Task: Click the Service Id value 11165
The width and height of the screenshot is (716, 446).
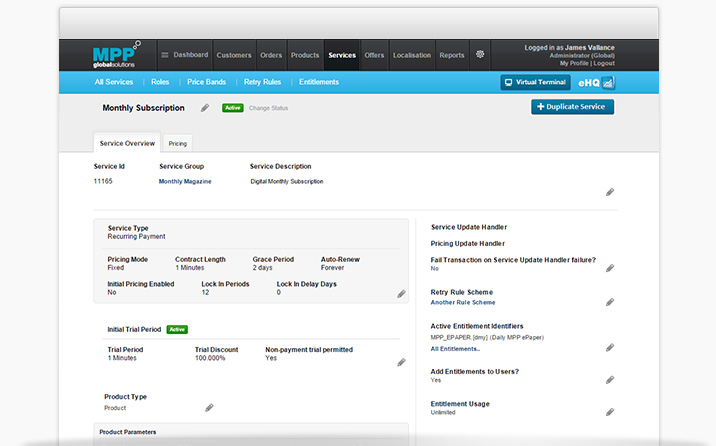Action: (103, 181)
